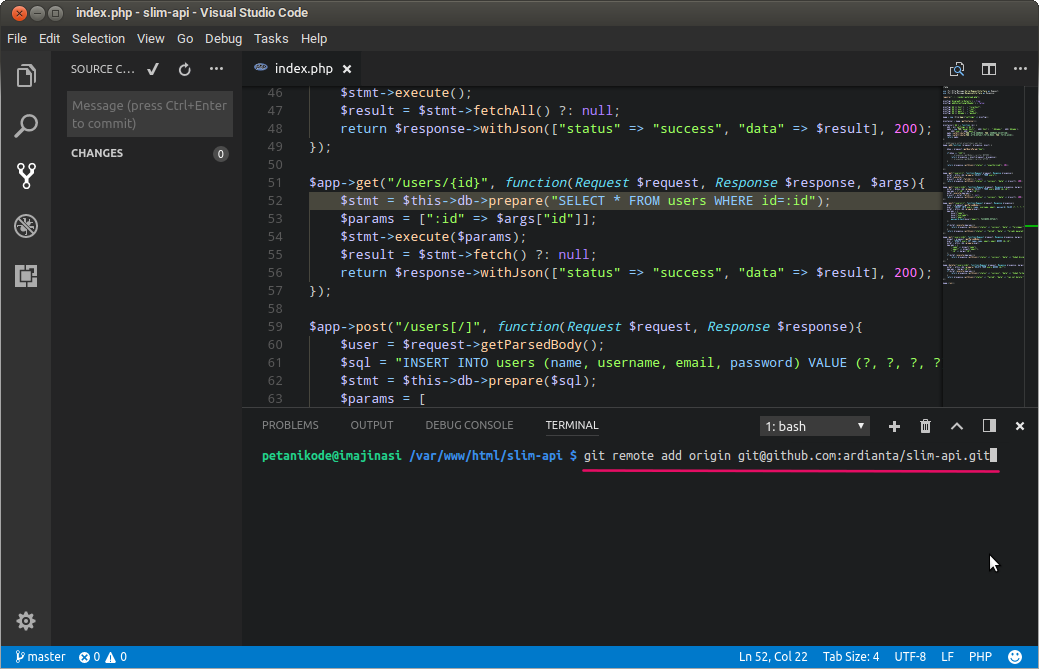Viewport: 1039px width, 669px height.
Task: Open Settings via the gear icon
Action: point(26,621)
